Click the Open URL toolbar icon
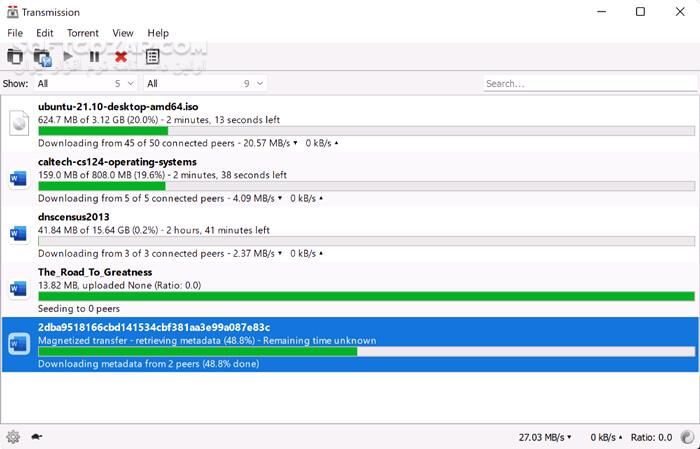 (x=42, y=57)
